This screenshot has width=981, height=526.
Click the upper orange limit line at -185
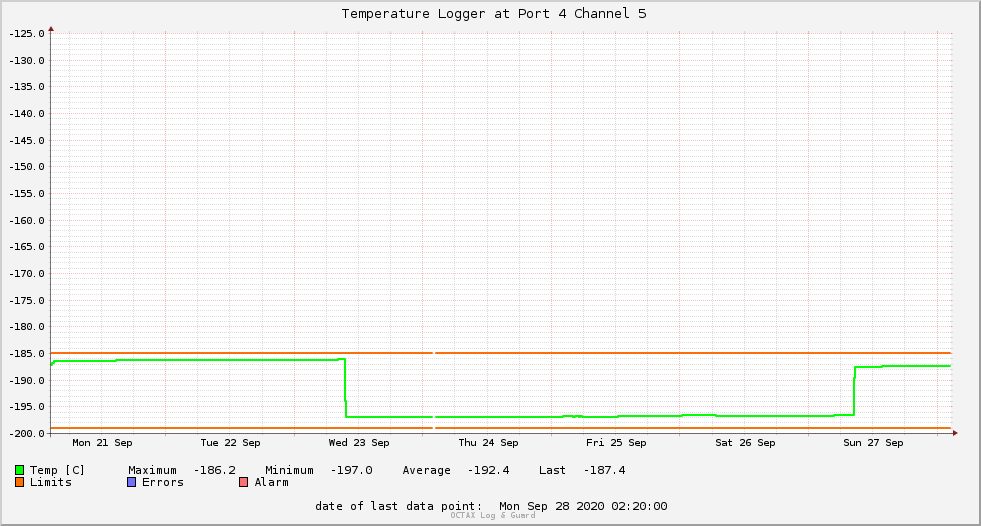(501, 353)
